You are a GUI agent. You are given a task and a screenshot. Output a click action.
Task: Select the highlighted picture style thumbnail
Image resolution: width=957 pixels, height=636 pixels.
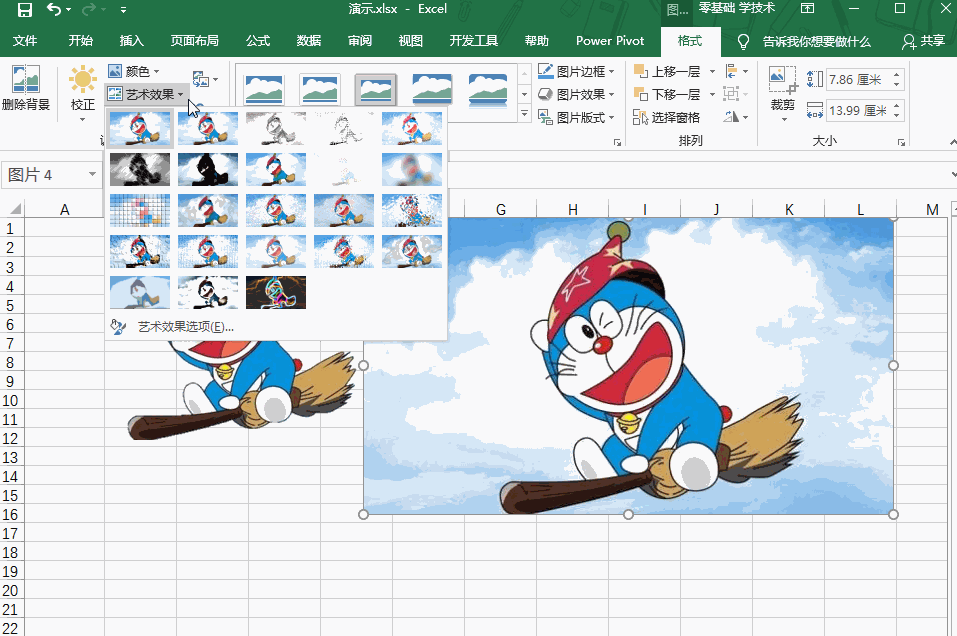pyautogui.click(x=375, y=89)
